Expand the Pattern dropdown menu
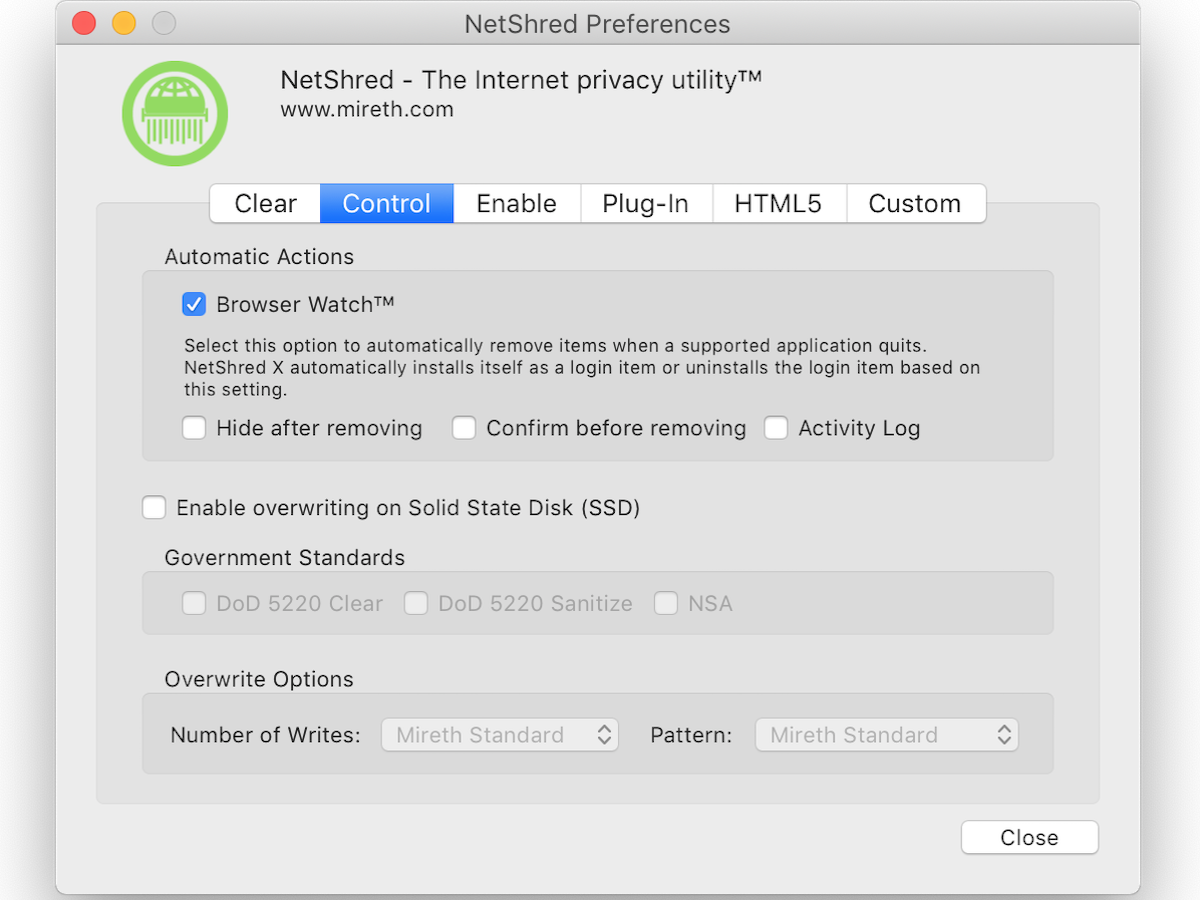 pyautogui.click(x=886, y=735)
